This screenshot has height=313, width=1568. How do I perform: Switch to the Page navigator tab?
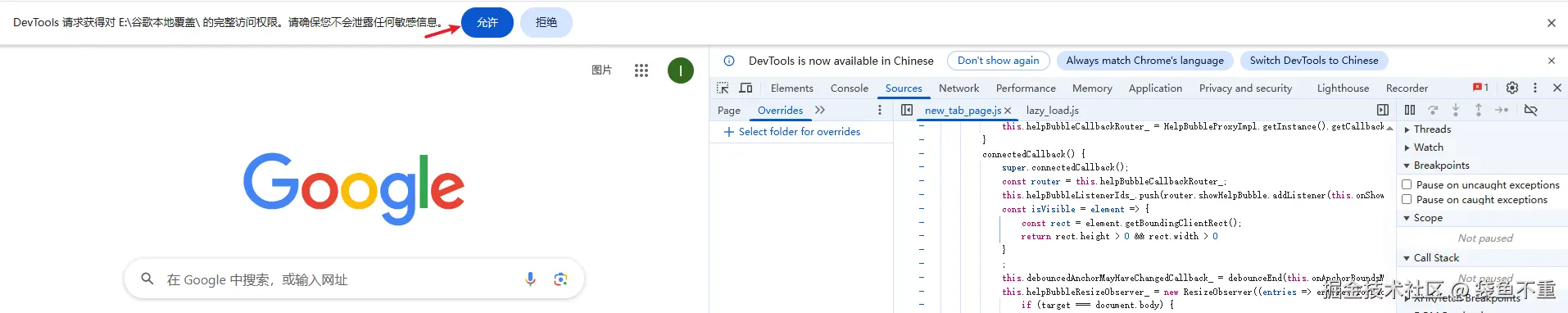pos(729,111)
